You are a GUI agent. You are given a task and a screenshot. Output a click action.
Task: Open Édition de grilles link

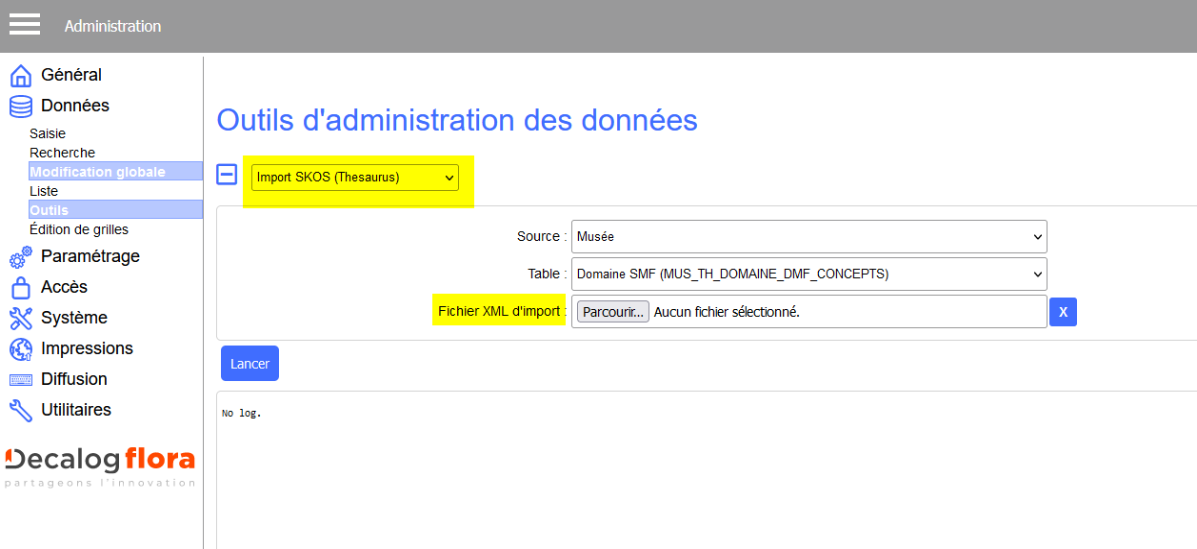click(79, 229)
